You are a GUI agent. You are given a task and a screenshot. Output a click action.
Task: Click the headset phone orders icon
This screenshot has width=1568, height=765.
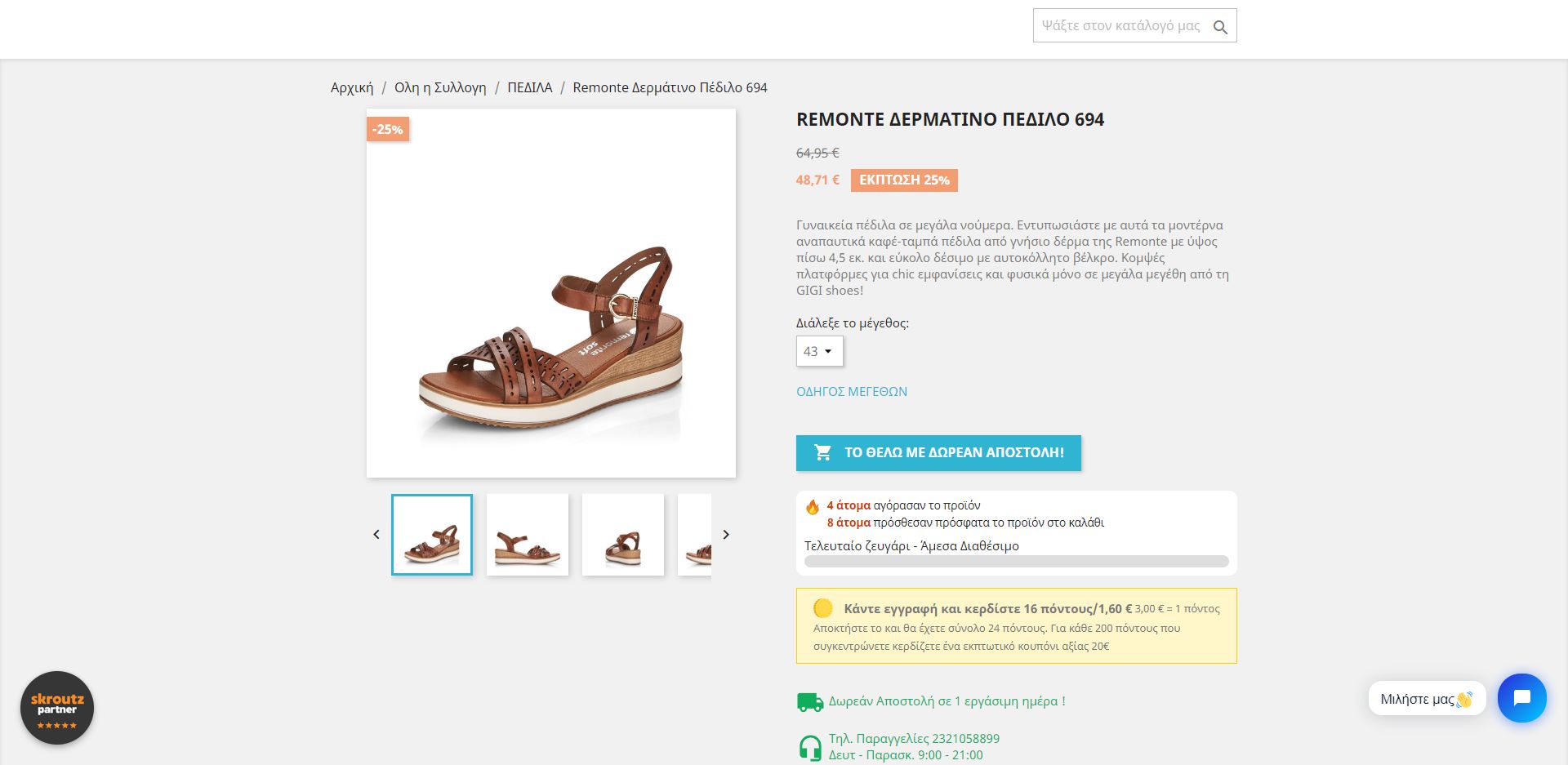coord(809,747)
